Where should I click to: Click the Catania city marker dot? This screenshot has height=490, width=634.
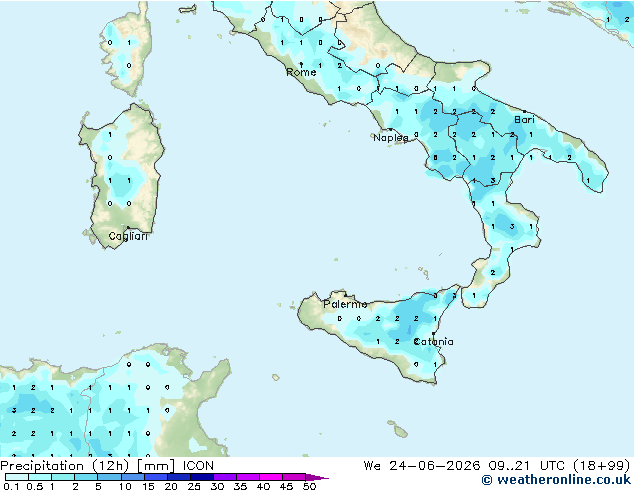(433, 334)
